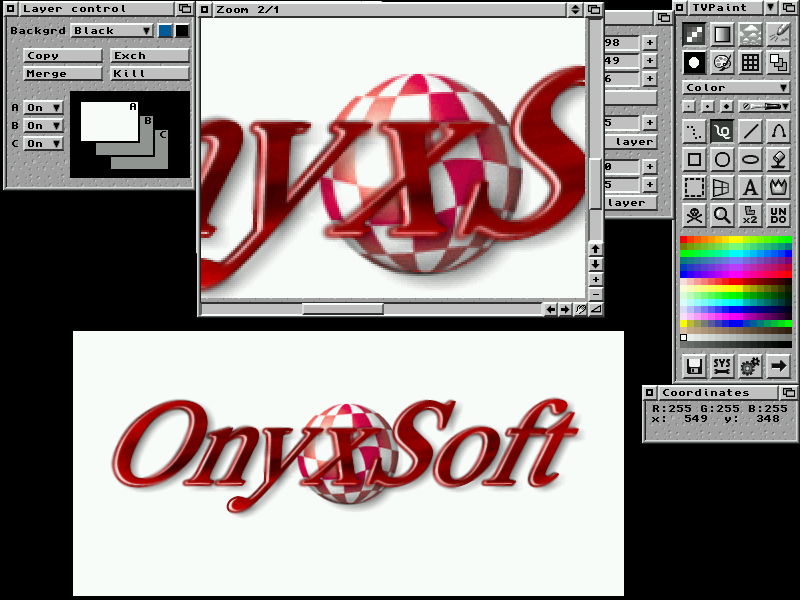Viewport: 800px width, 600px height.
Task: Select layer A thumbnail in layer preview
Action: pos(109,121)
